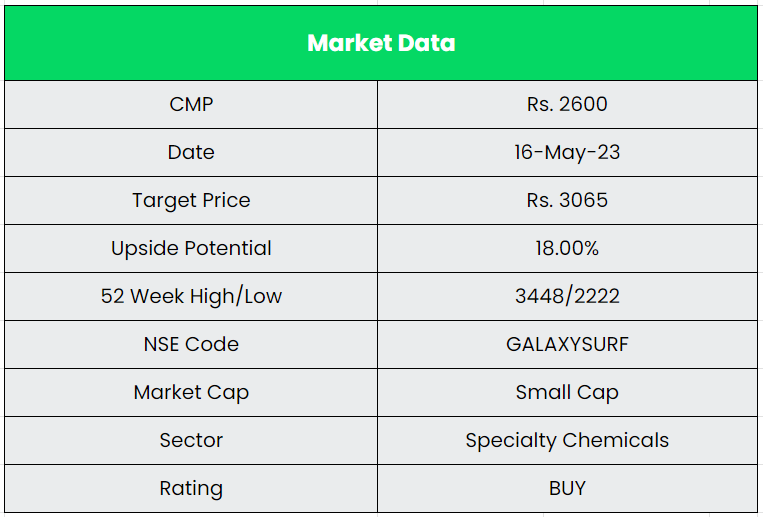
Task: Click the Date label cell
Action: click(191, 152)
